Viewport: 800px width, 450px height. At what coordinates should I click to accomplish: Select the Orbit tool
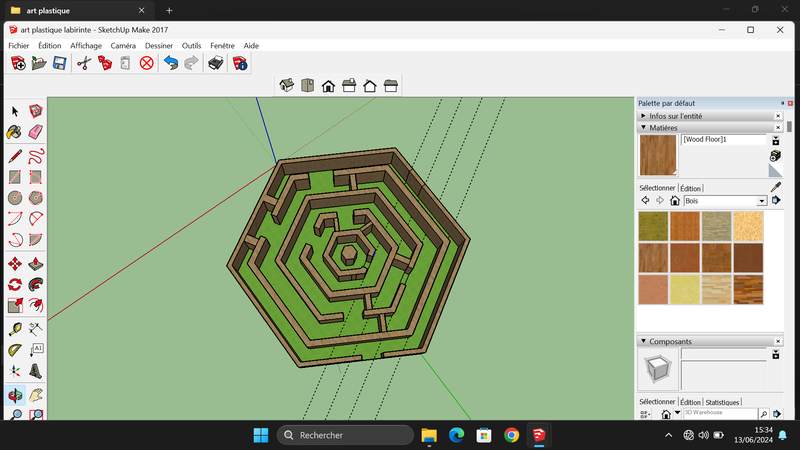(14, 395)
